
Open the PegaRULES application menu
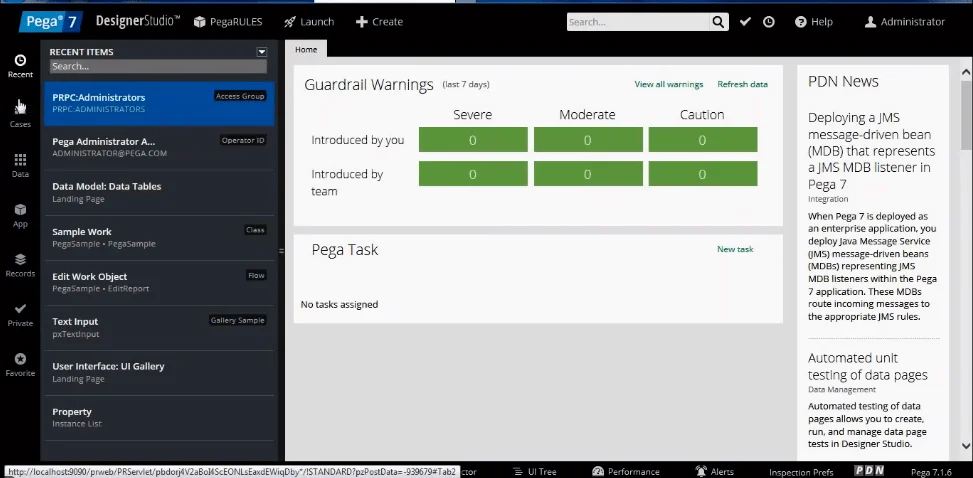coord(227,22)
